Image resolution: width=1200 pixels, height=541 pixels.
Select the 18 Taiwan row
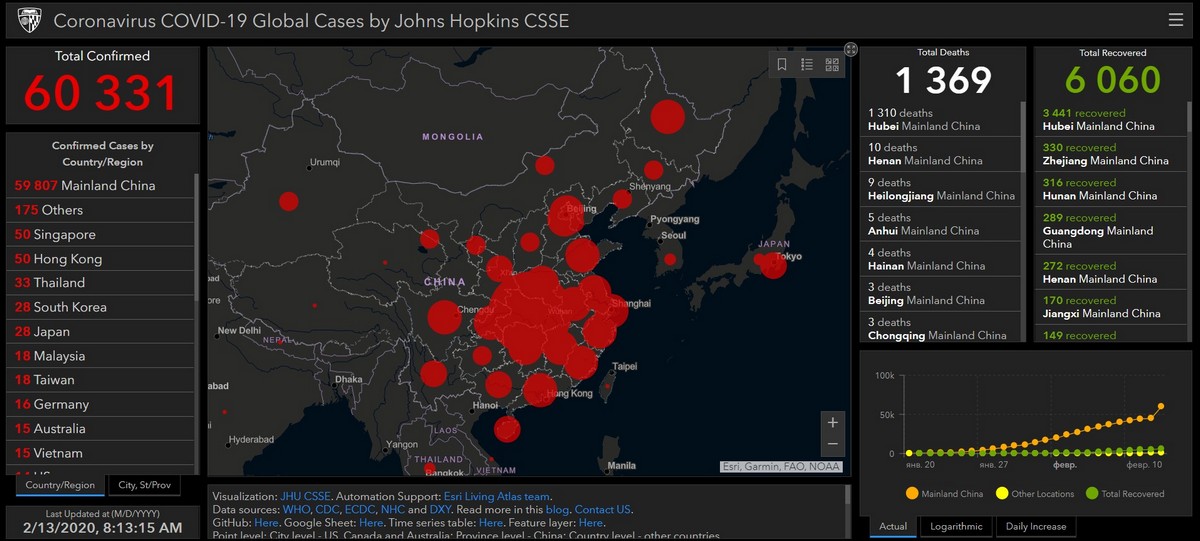(x=100, y=379)
